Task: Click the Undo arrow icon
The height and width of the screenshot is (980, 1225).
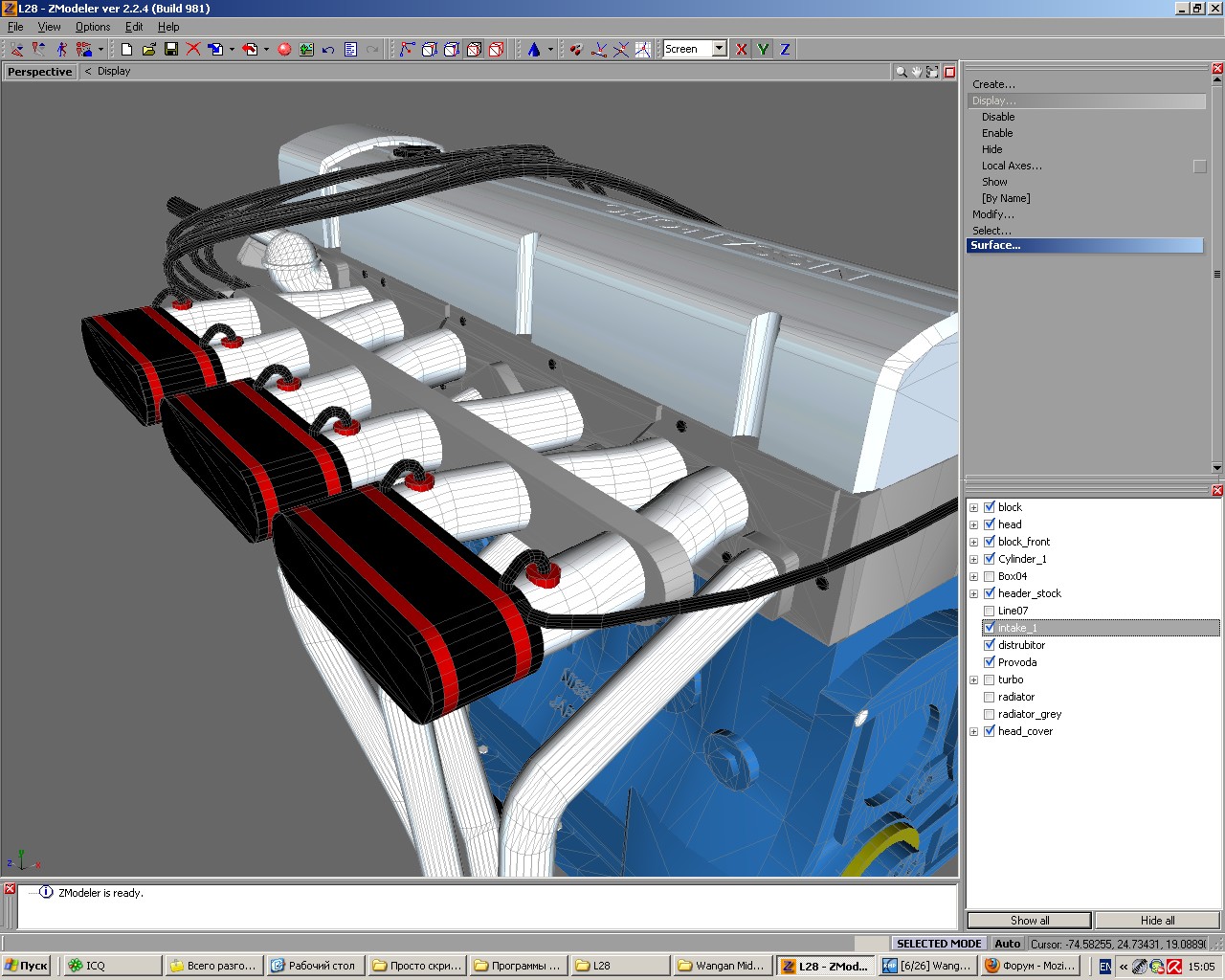Action: (328, 49)
